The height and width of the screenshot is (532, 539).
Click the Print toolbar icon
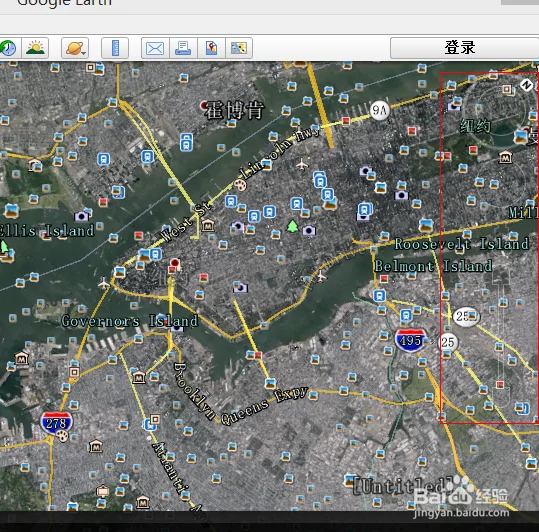pos(183,48)
